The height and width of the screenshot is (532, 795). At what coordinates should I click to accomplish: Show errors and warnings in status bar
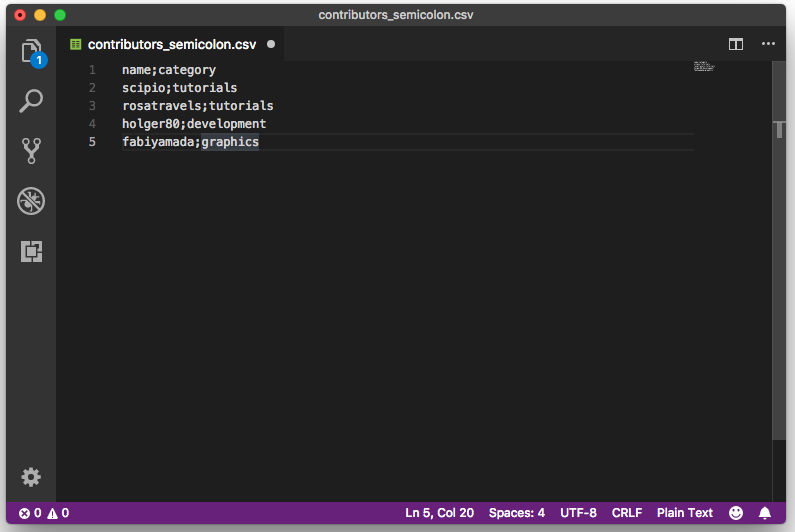[44, 513]
